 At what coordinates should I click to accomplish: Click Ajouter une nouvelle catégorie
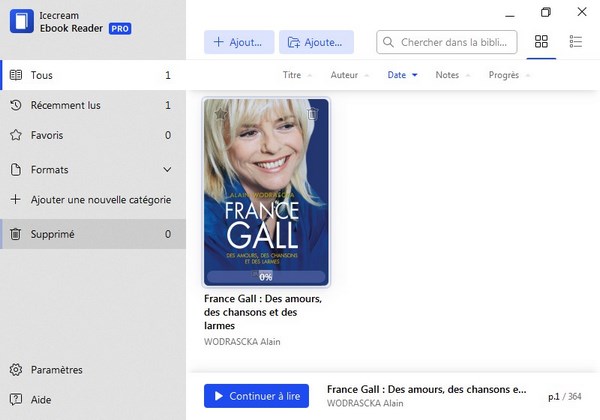tap(100, 199)
